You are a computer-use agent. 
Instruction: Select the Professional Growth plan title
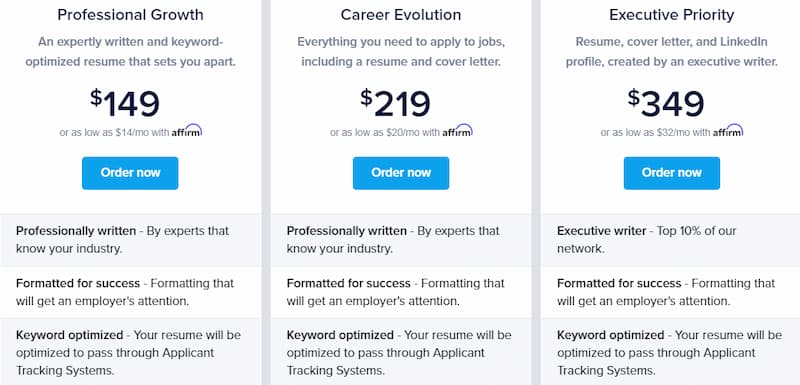point(130,15)
